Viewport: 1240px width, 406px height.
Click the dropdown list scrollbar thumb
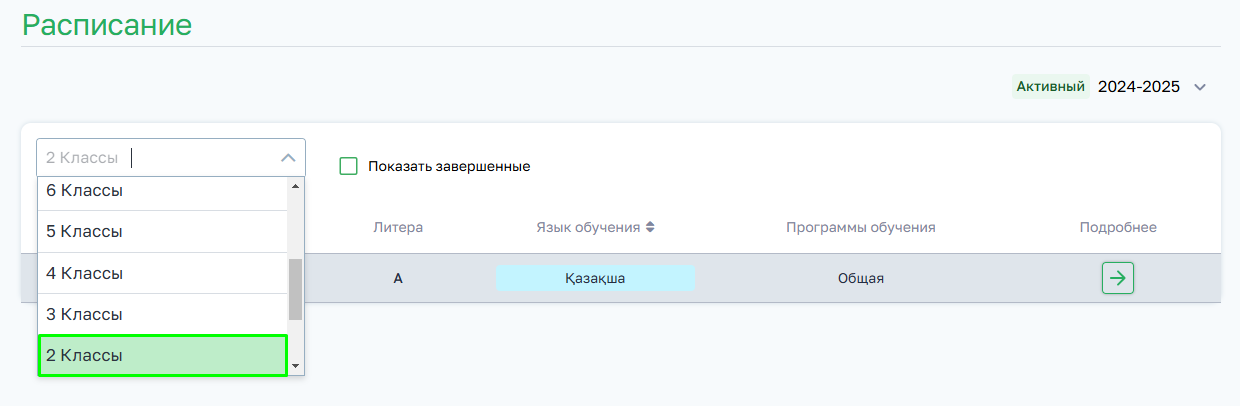(x=295, y=289)
